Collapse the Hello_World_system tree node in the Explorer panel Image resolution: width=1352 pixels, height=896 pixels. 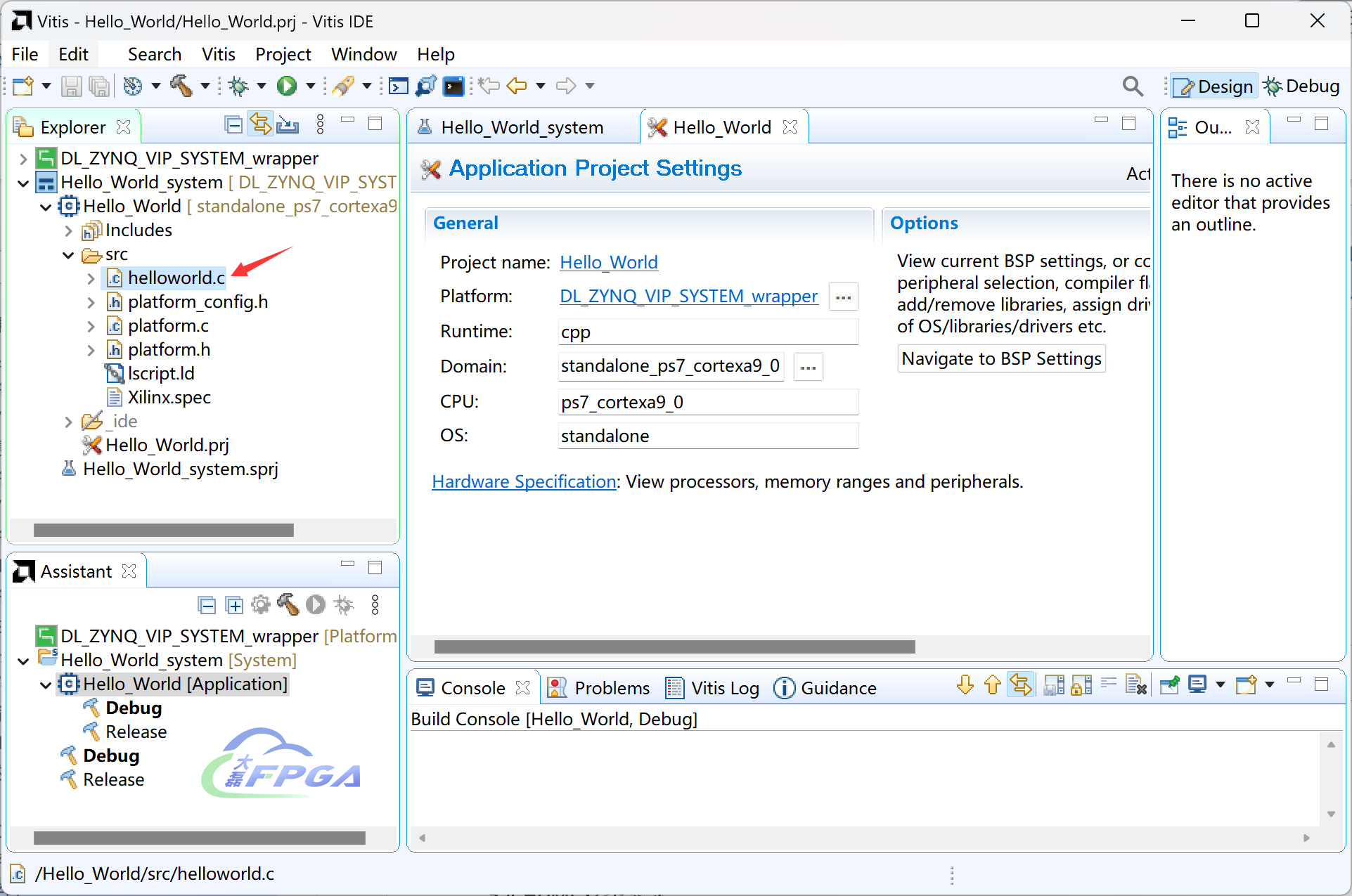click(x=23, y=183)
